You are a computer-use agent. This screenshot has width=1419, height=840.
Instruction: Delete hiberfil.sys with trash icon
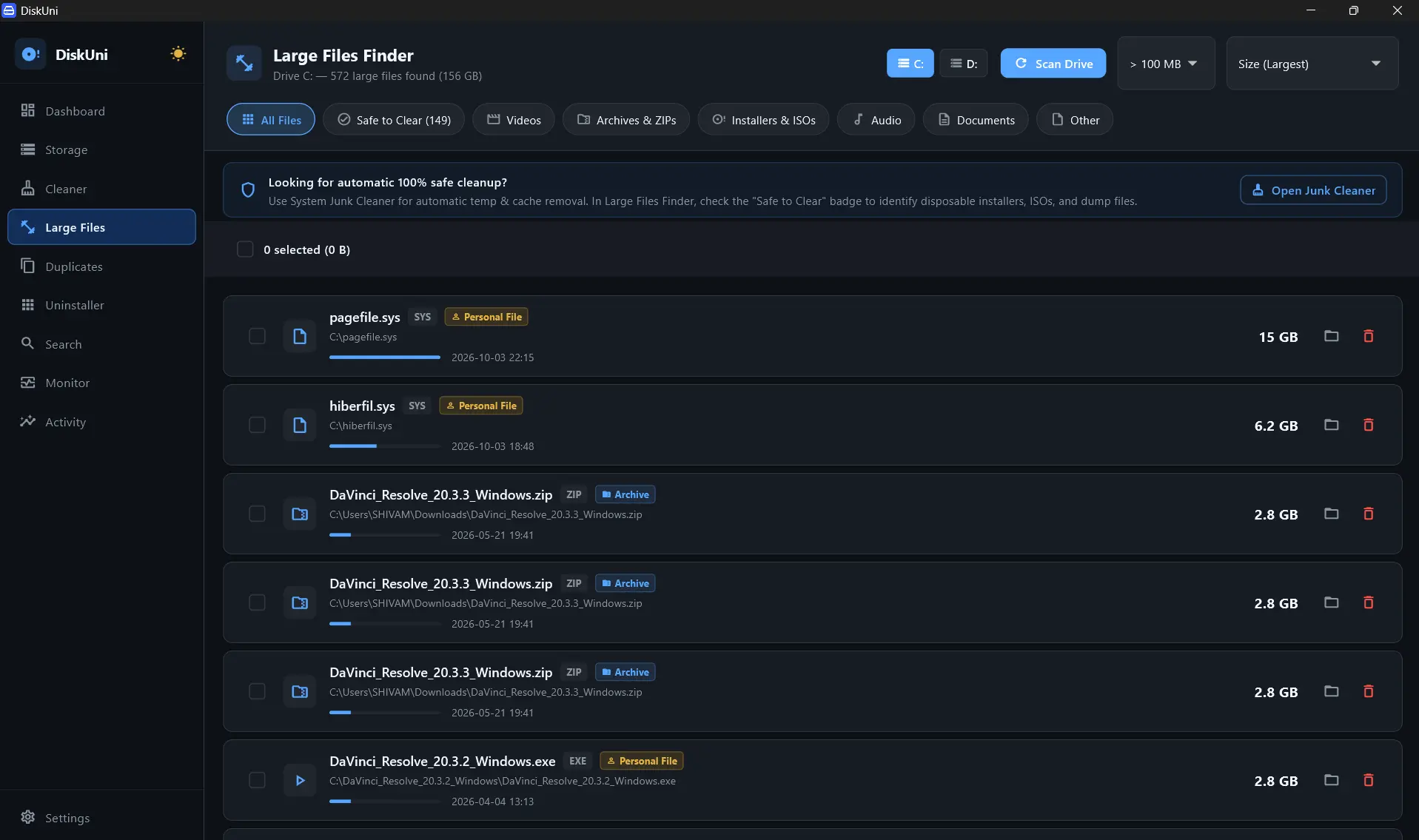click(1368, 425)
